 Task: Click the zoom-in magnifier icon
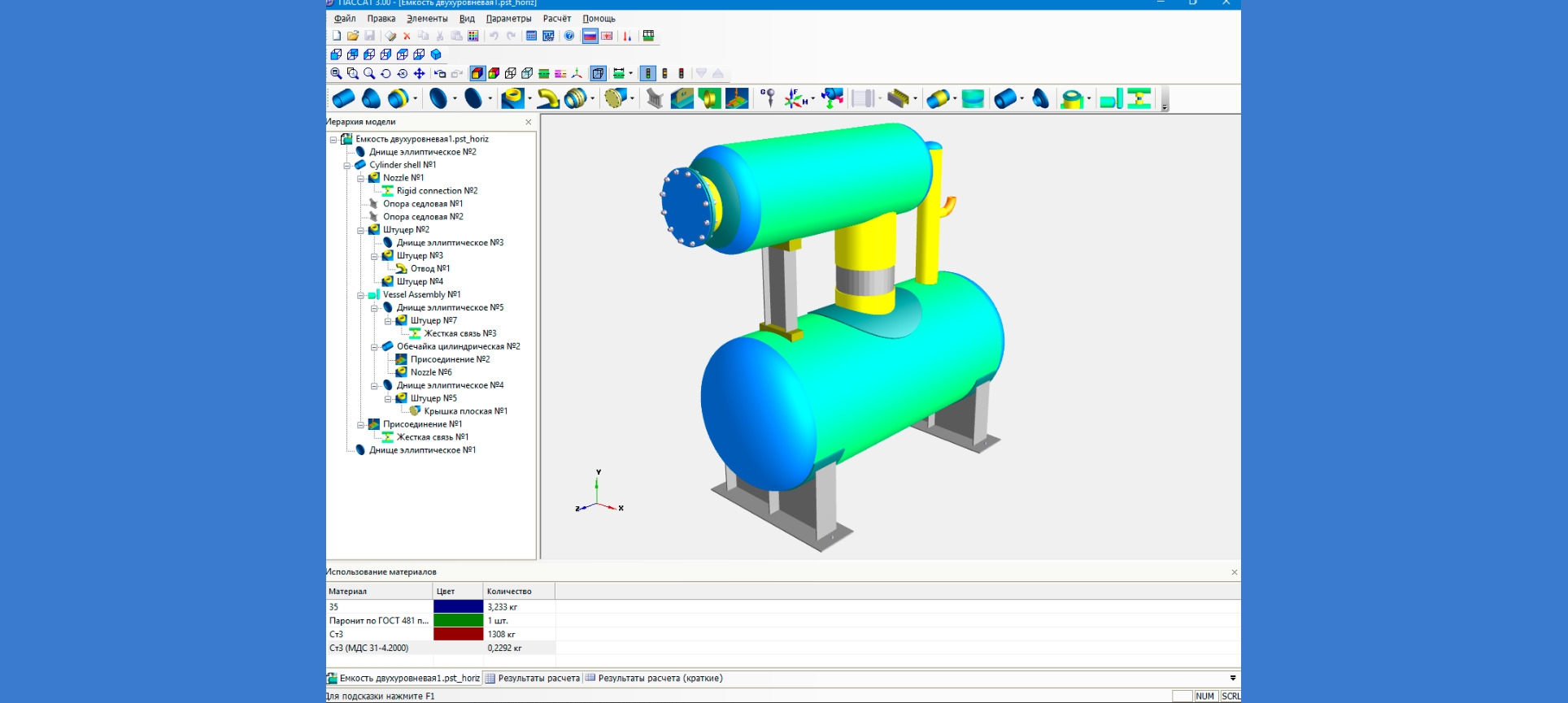[336, 74]
